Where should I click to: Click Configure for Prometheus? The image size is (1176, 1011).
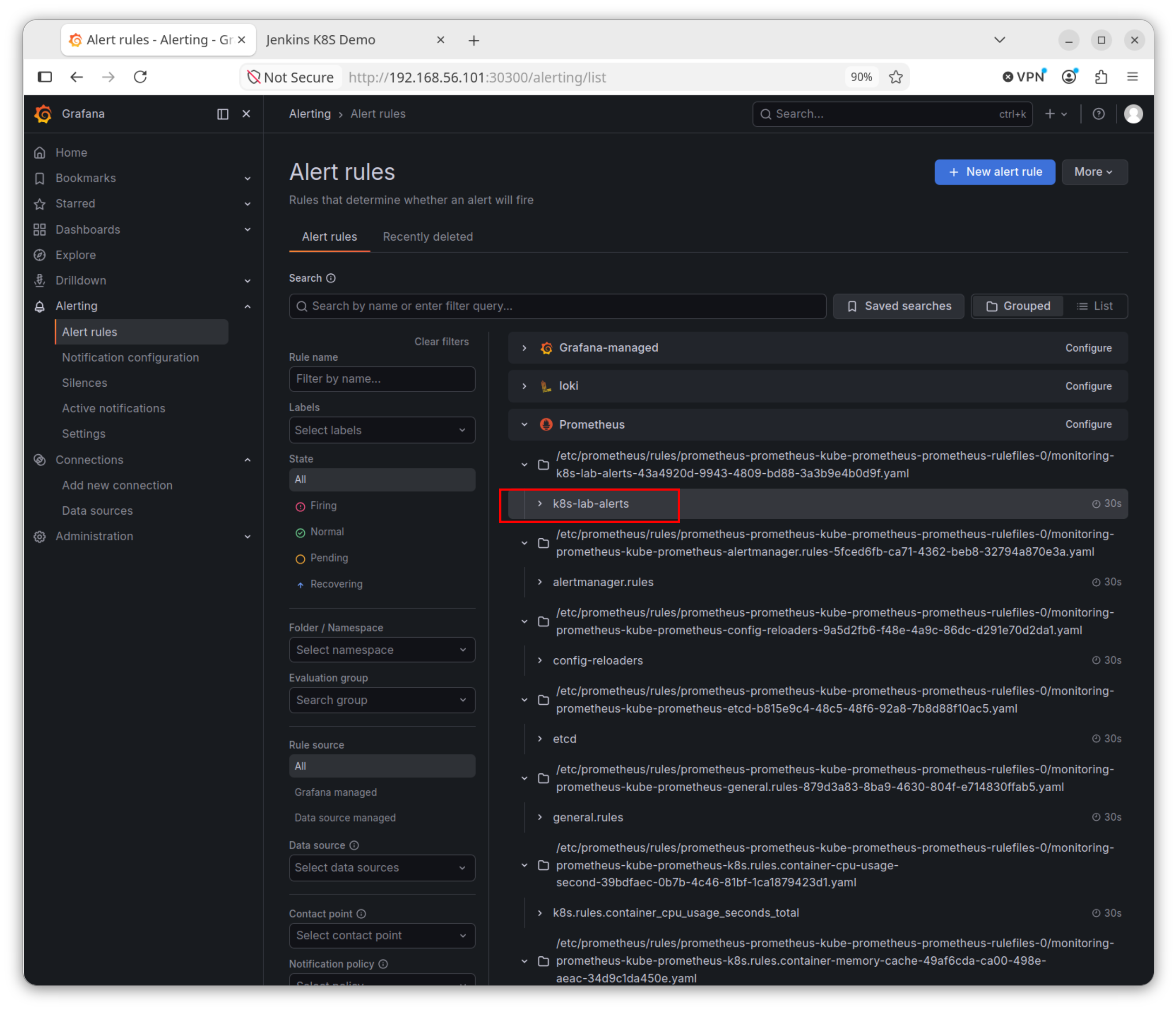pyautogui.click(x=1088, y=425)
